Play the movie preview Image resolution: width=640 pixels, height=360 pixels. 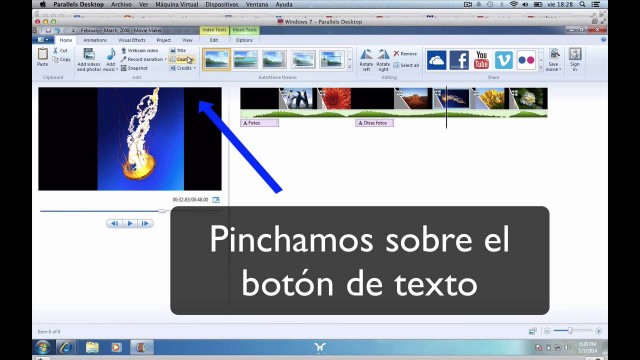click(130, 223)
